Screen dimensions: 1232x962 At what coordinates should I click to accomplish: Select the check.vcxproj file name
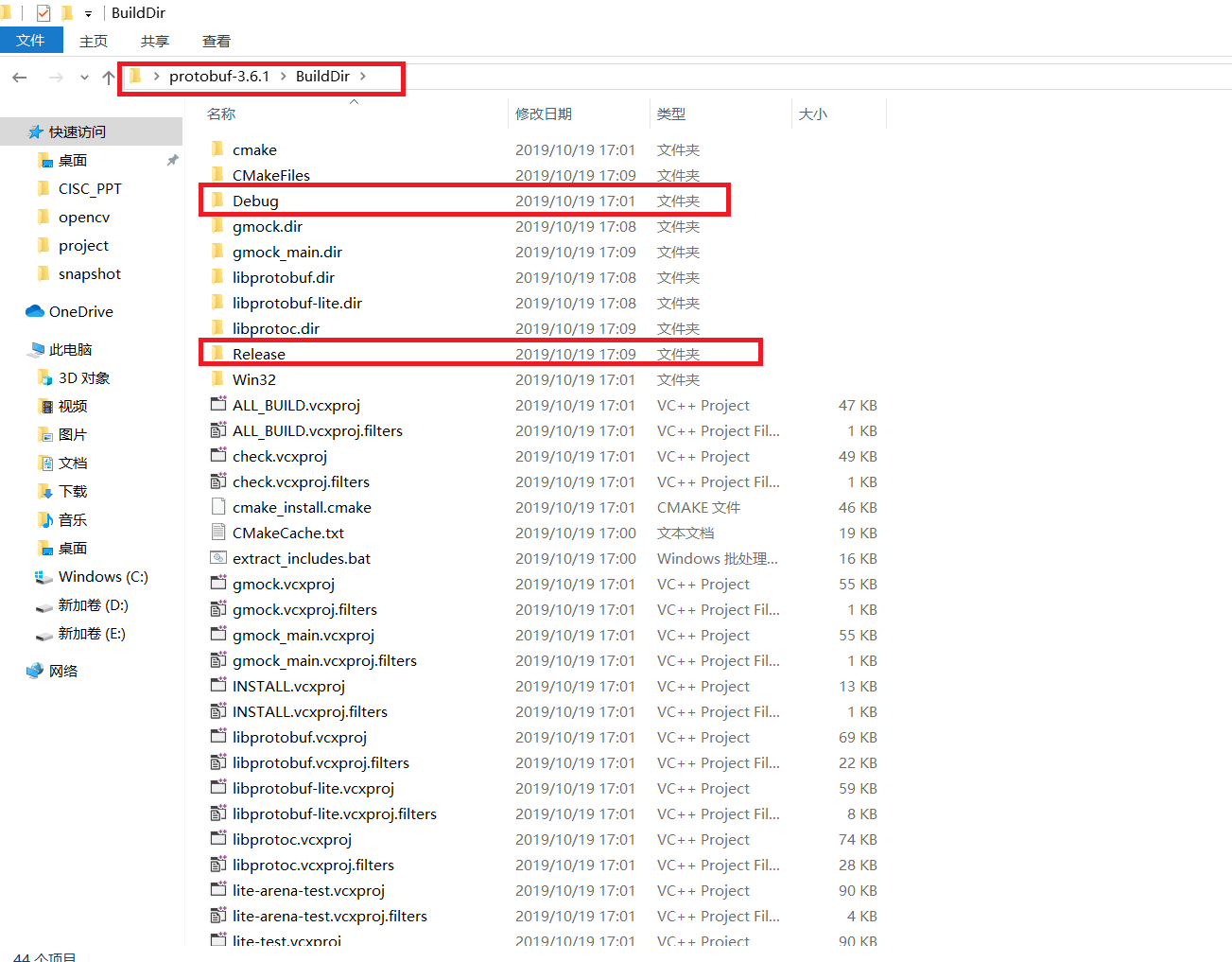[x=280, y=456]
